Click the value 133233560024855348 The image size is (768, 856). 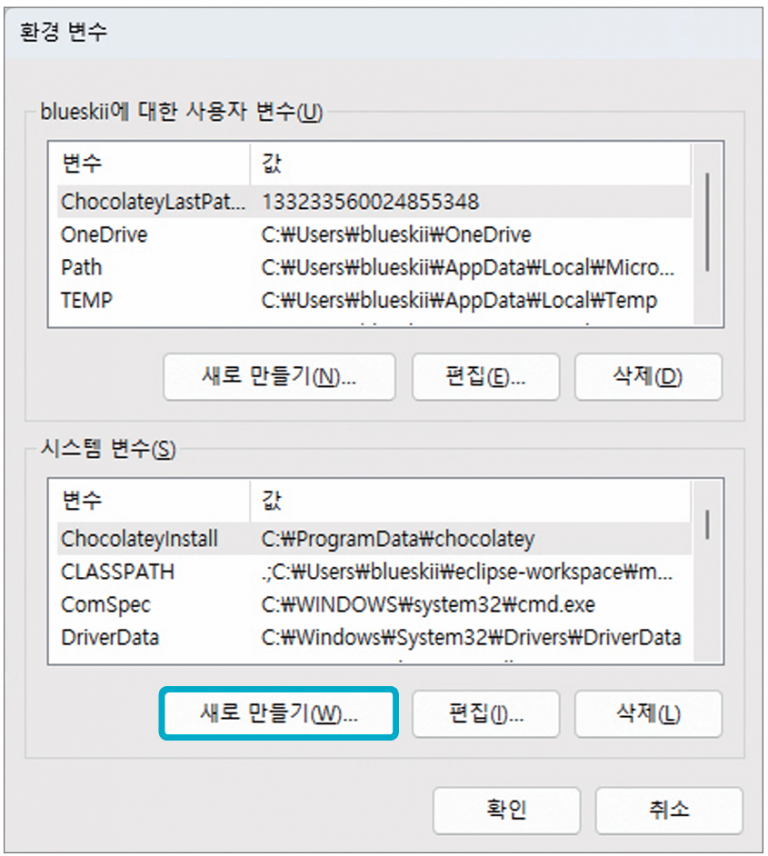(x=371, y=202)
